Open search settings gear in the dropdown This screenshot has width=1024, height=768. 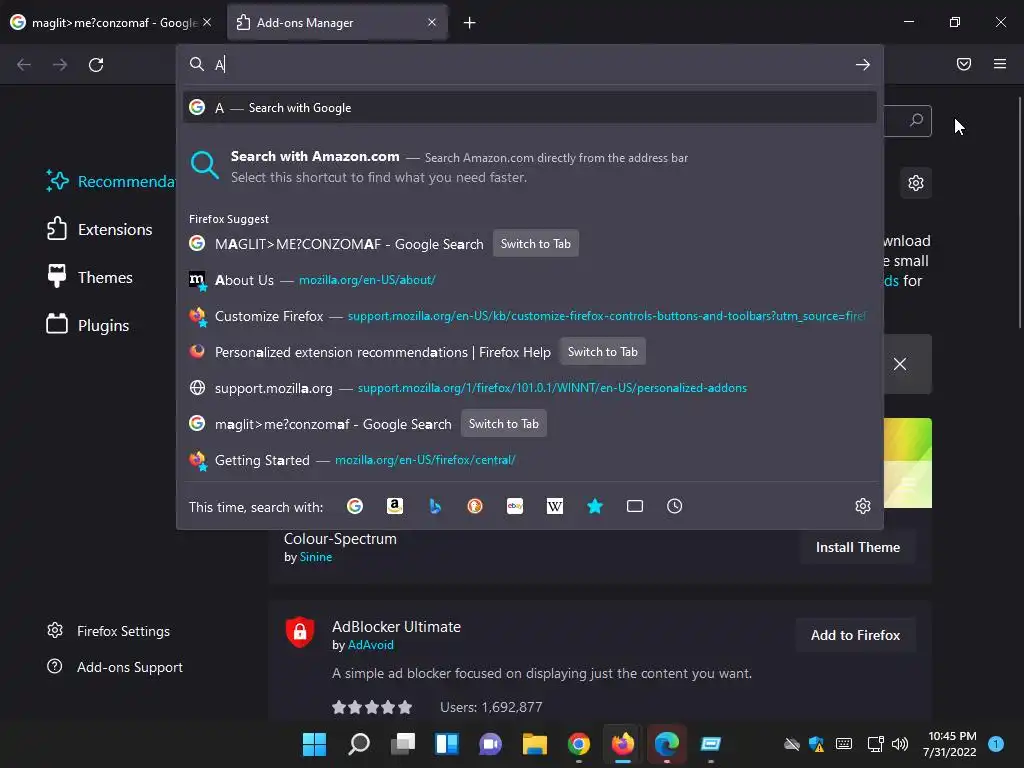[863, 506]
